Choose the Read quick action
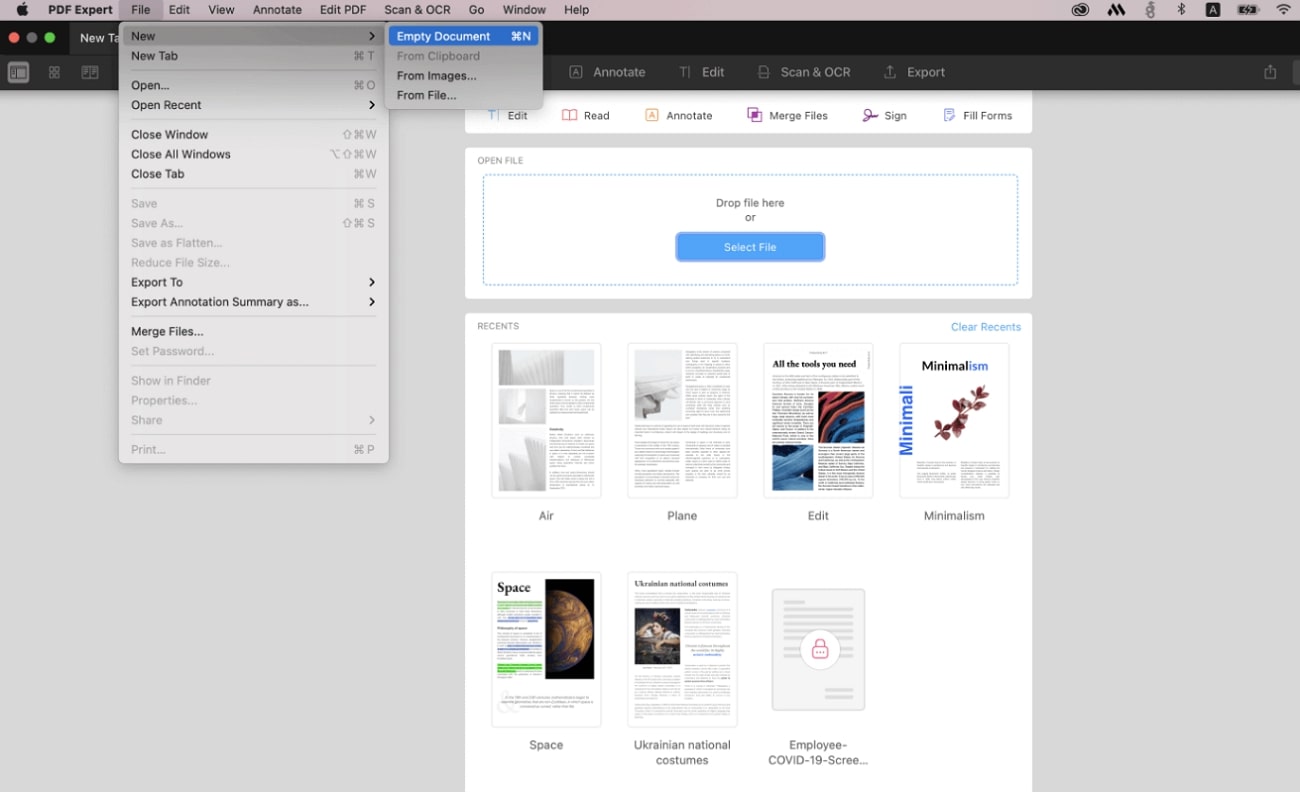Image resolution: width=1300 pixels, height=792 pixels. (x=585, y=115)
